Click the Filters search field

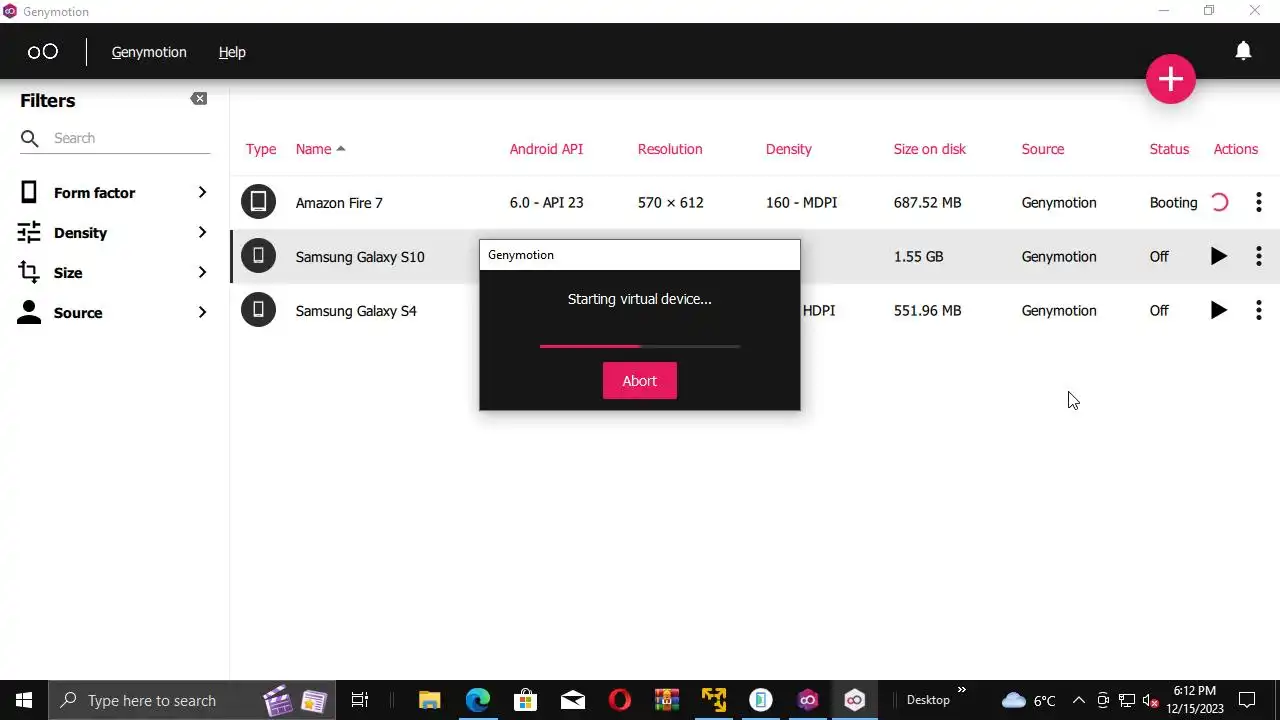click(x=115, y=138)
